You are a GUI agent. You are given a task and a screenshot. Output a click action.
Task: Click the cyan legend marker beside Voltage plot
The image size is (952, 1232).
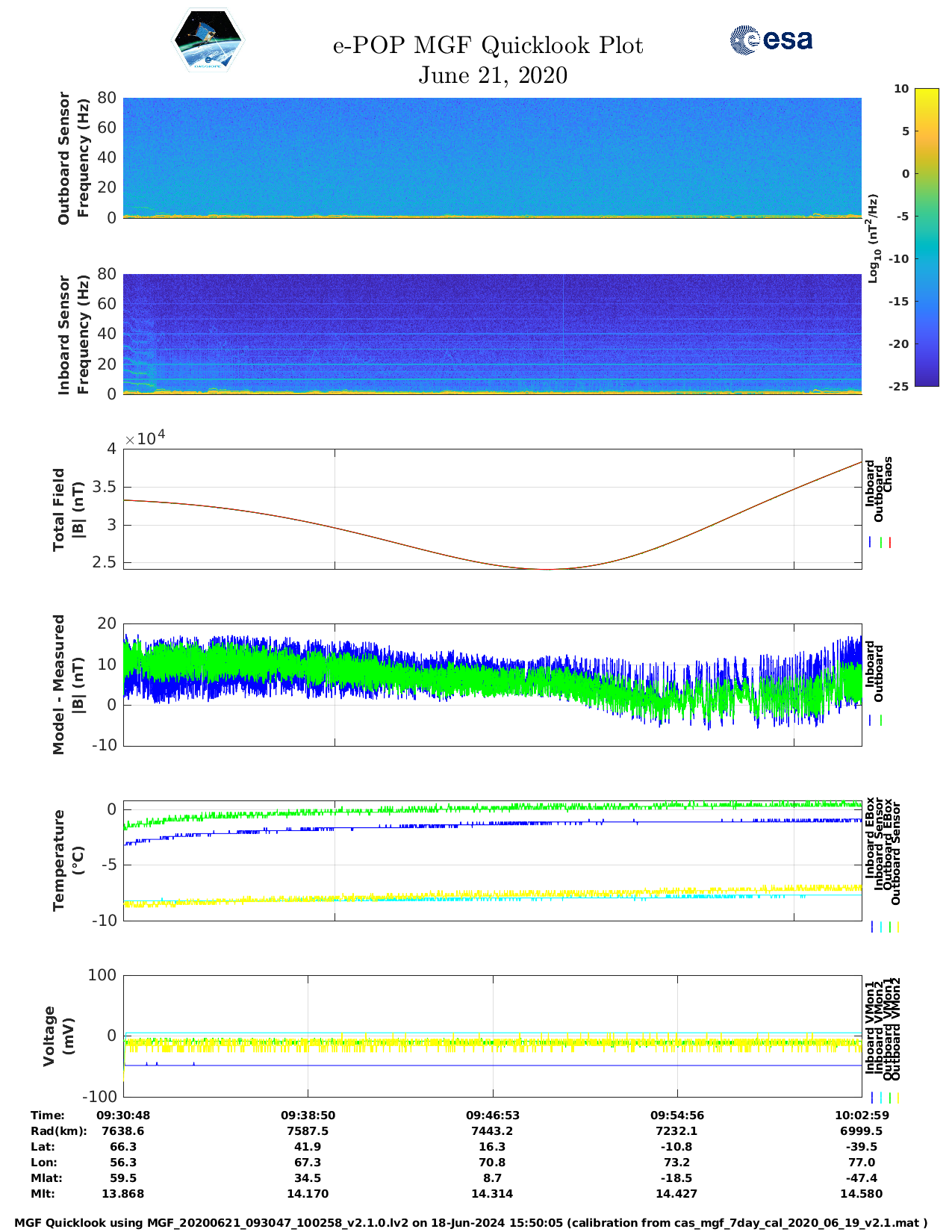[x=881, y=1098]
